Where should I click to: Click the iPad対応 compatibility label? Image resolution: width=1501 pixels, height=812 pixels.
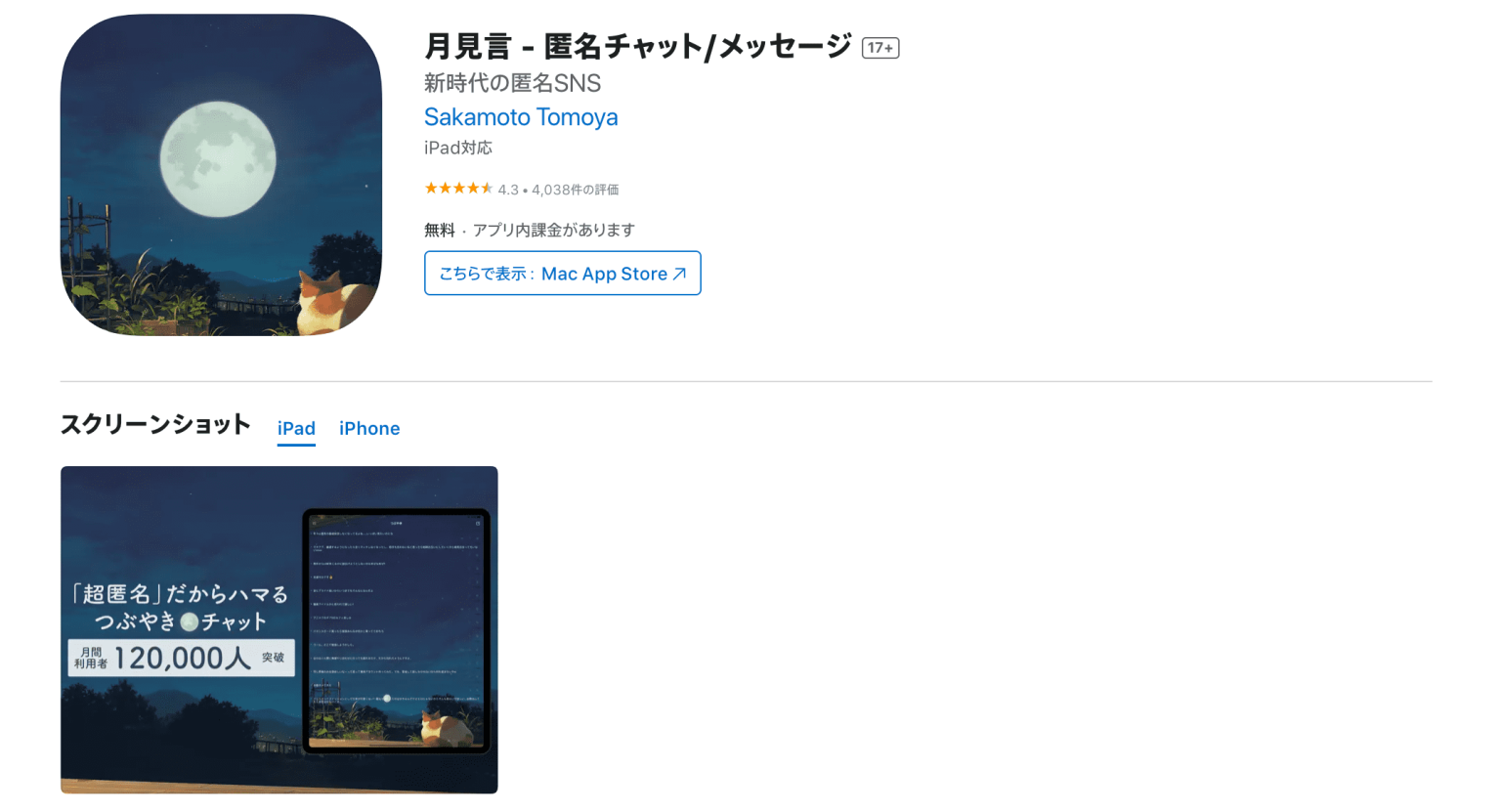pyautogui.click(x=458, y=148)
